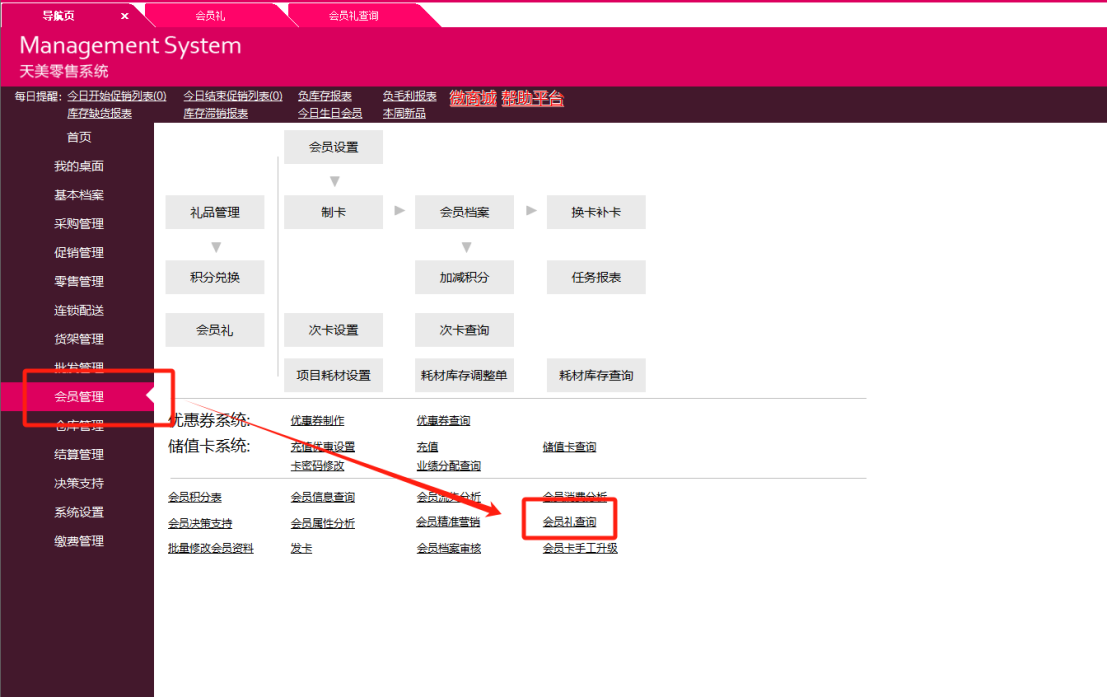Open 会员管理 in the sidebar
Screen dimensions: 1107x697
pyautogui.click(x=79, y=397)
